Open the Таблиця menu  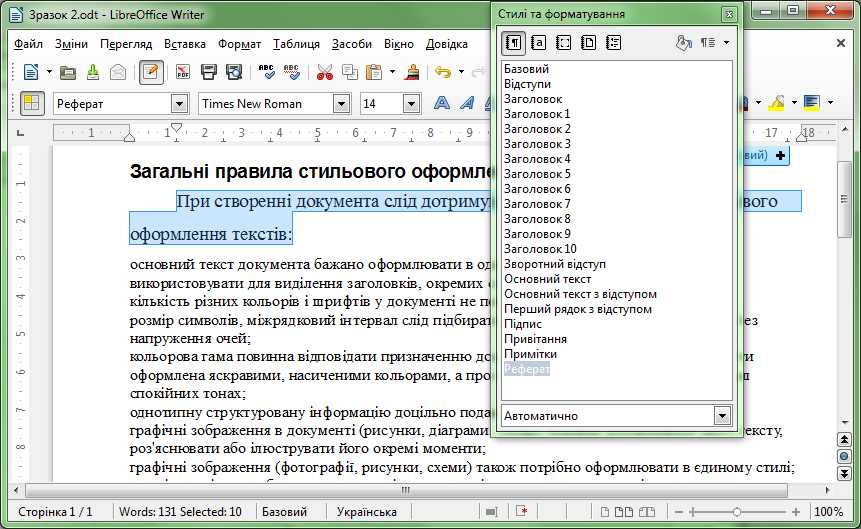coord(296,44)
